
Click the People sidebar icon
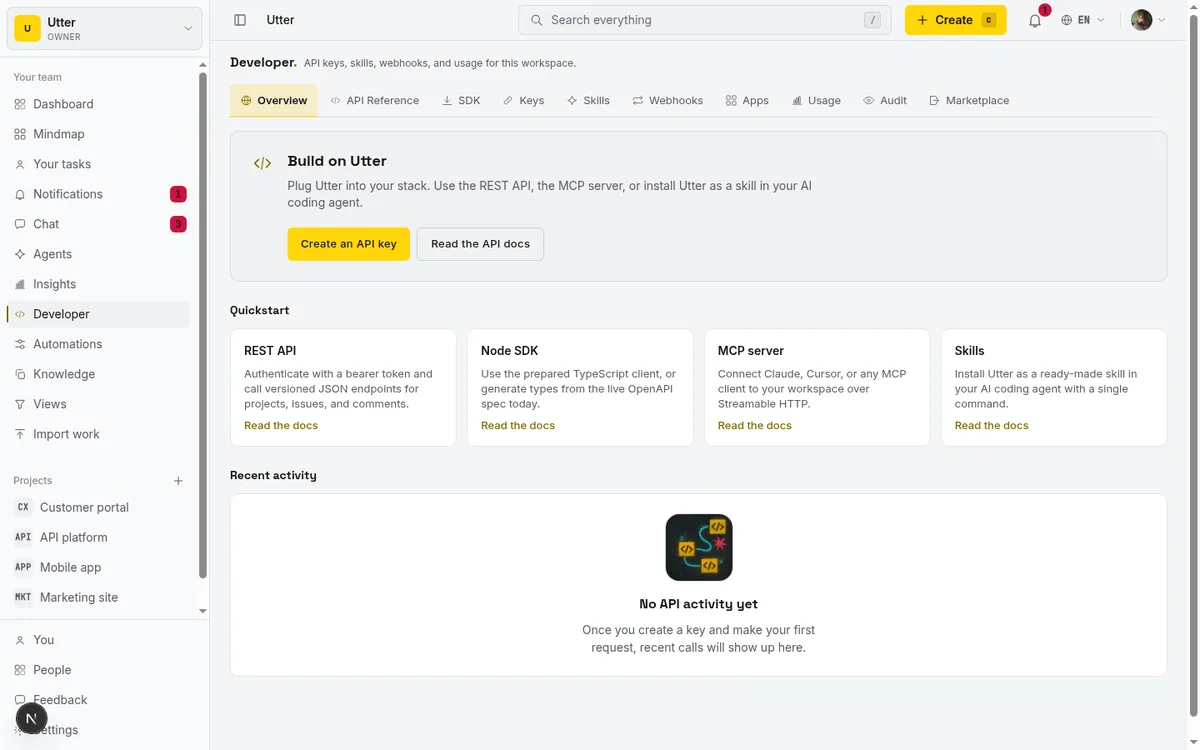click(x=20, y=670)
